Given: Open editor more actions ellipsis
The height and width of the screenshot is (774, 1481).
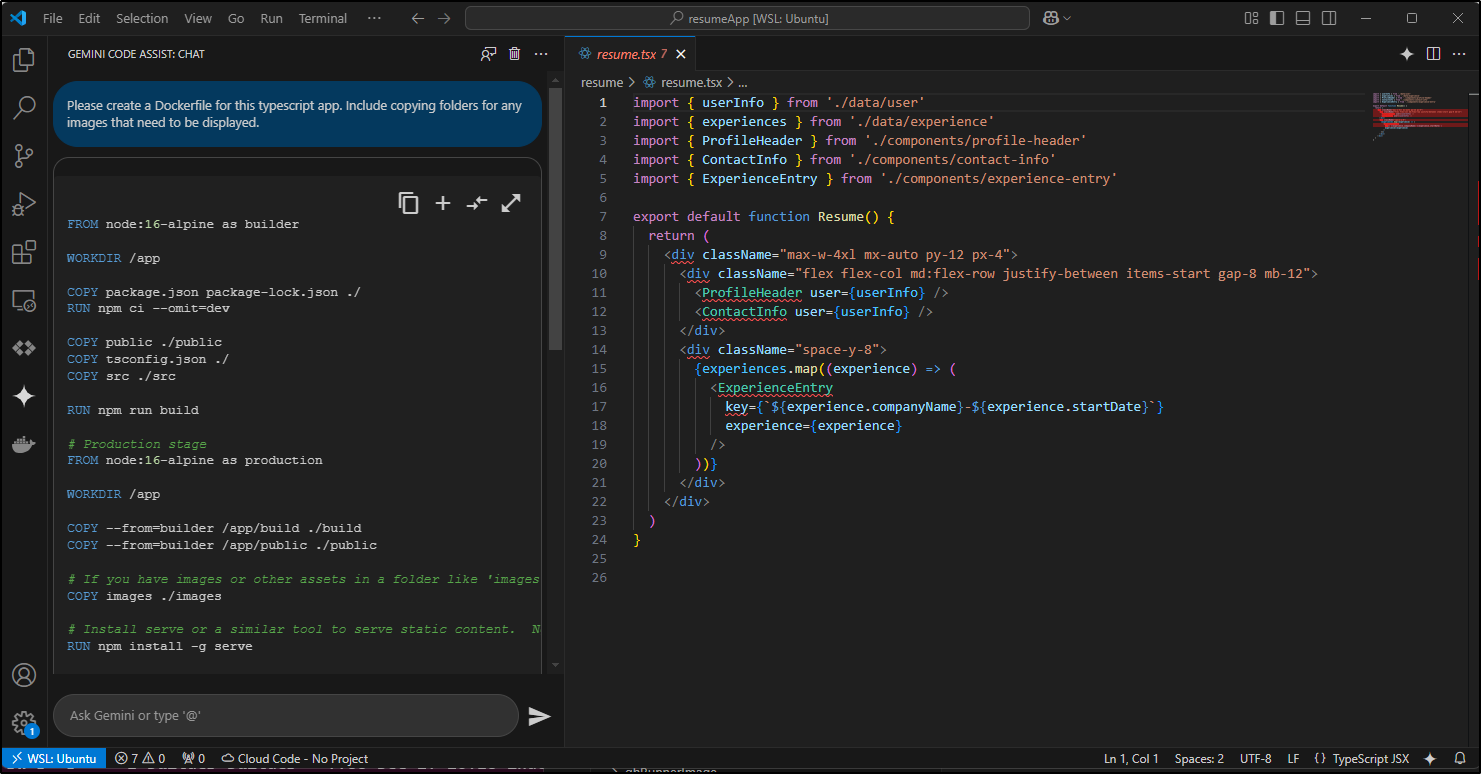Looking at the screenshot, I should tap(1459, 54).
